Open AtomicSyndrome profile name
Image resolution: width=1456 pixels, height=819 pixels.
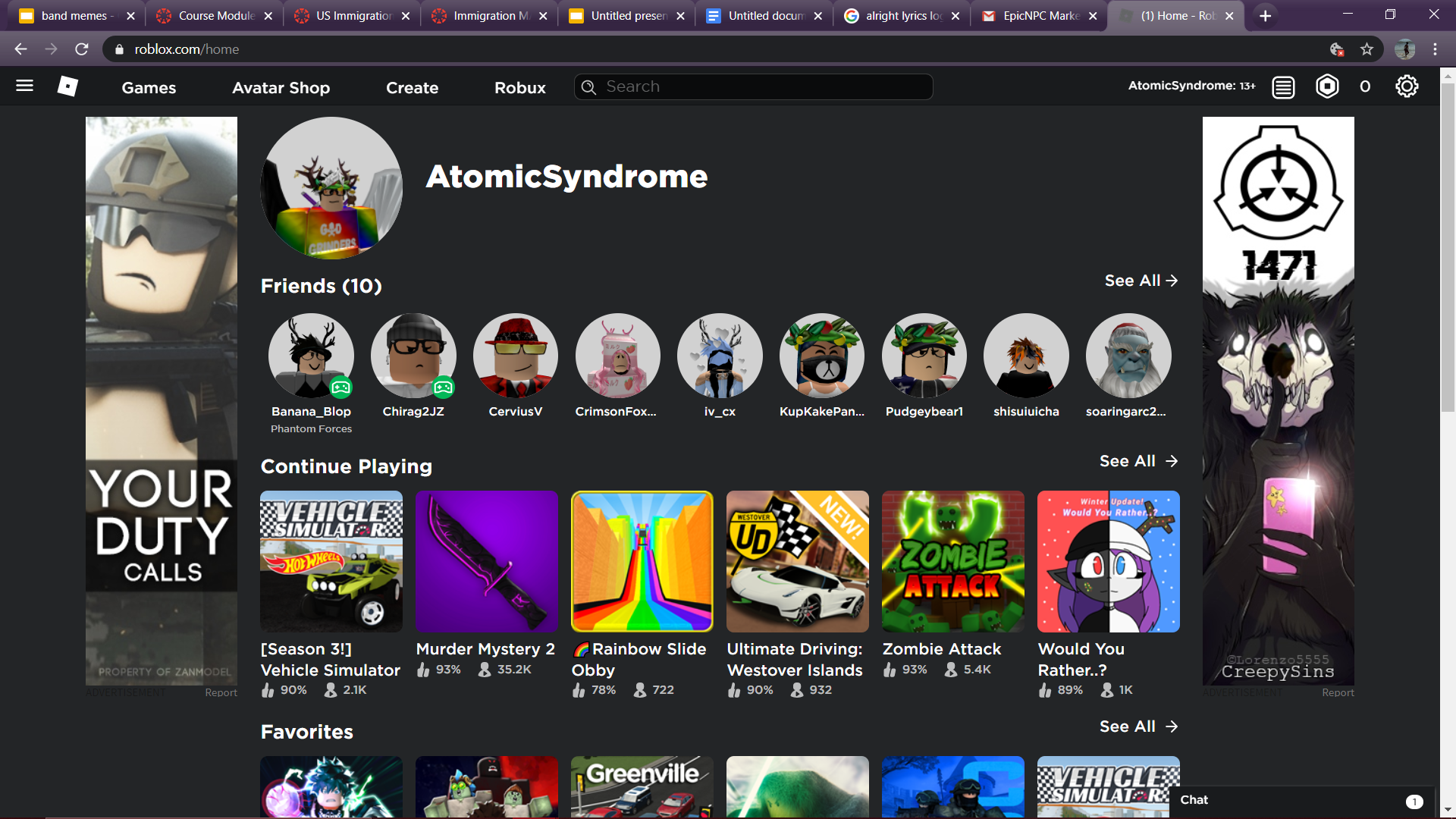point(566,177)
